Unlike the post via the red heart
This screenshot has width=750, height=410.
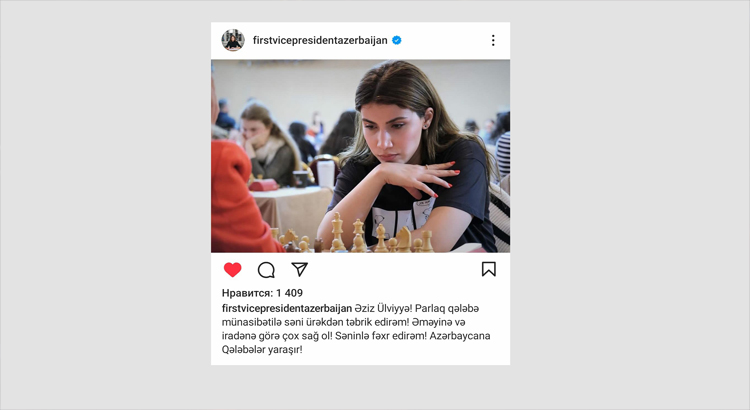(x=232, y=270)
